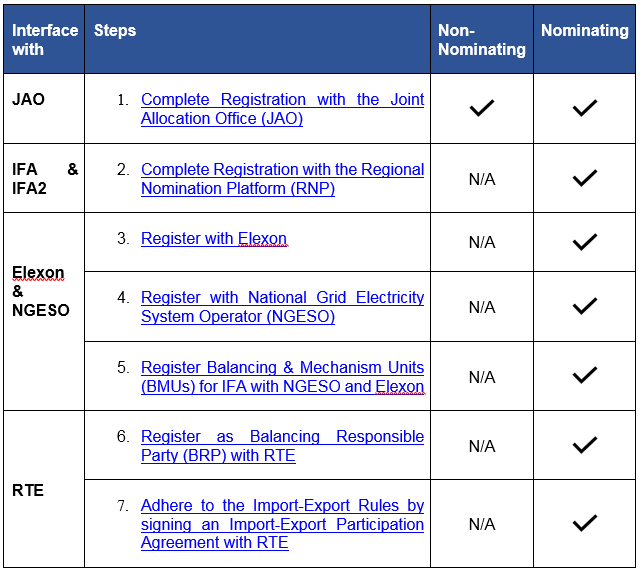Click the Nominating checkmark for Register with Elexon
This screenshot has height=574, width=641.
tap(585, 242)
